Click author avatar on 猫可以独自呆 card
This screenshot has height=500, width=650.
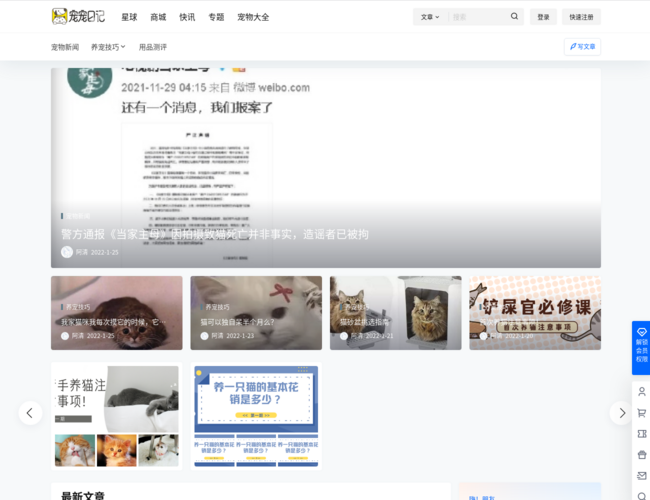pyautogui.click(x=204, y=336)
